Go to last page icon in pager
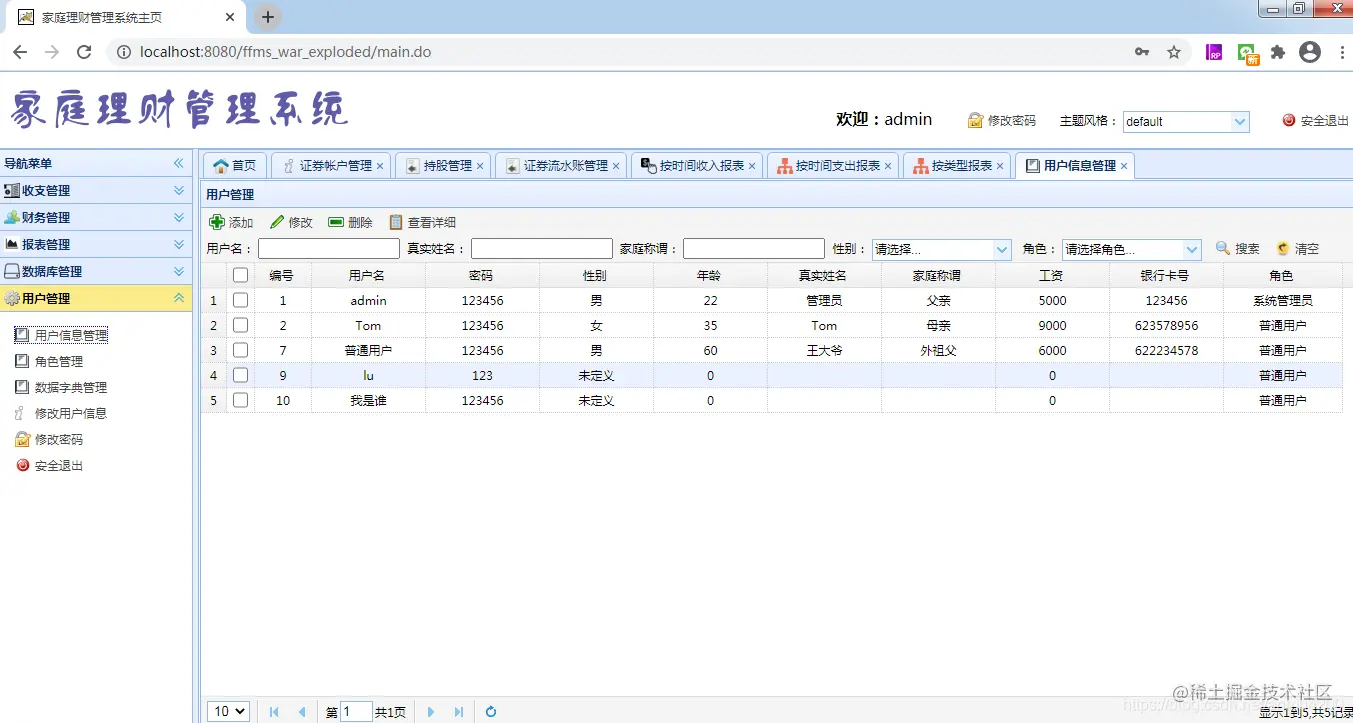 [459, 712]
